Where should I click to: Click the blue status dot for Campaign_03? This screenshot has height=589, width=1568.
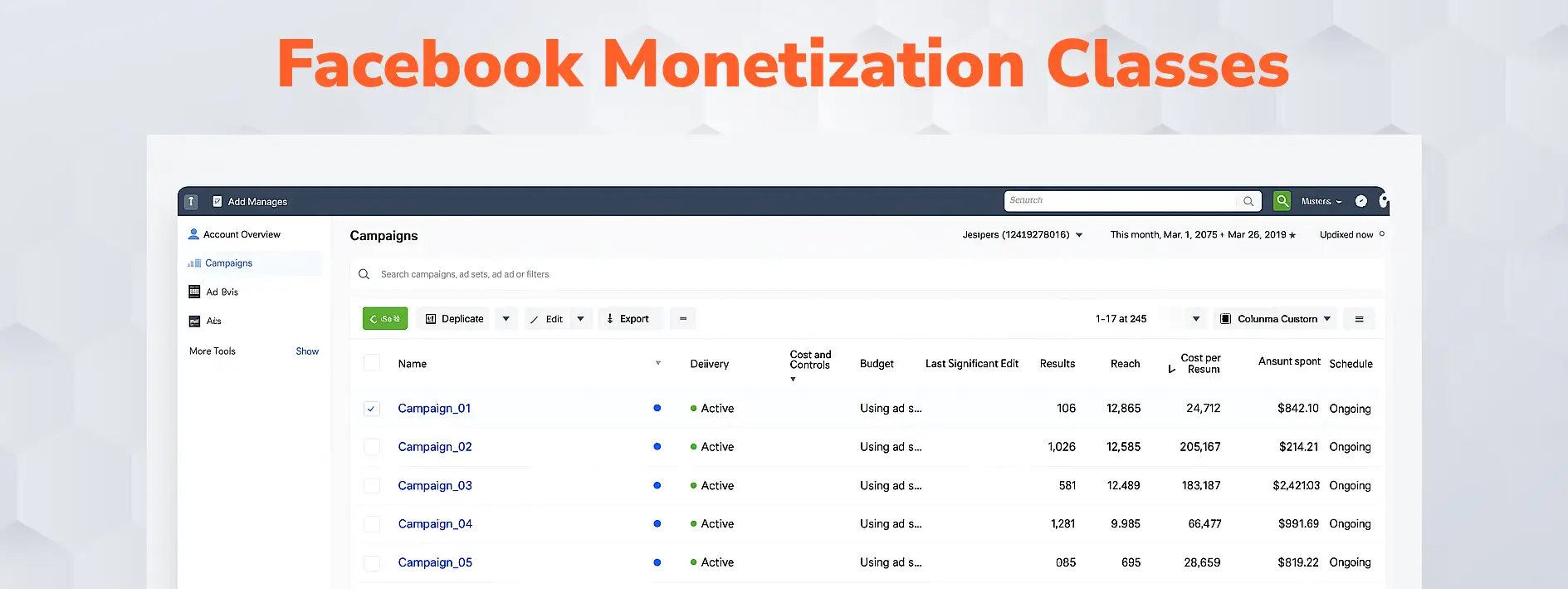point(657,485)
